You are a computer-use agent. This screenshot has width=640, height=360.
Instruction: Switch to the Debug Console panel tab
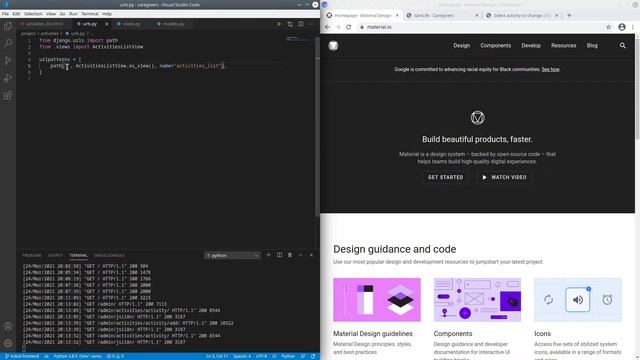tap(109, 256)
